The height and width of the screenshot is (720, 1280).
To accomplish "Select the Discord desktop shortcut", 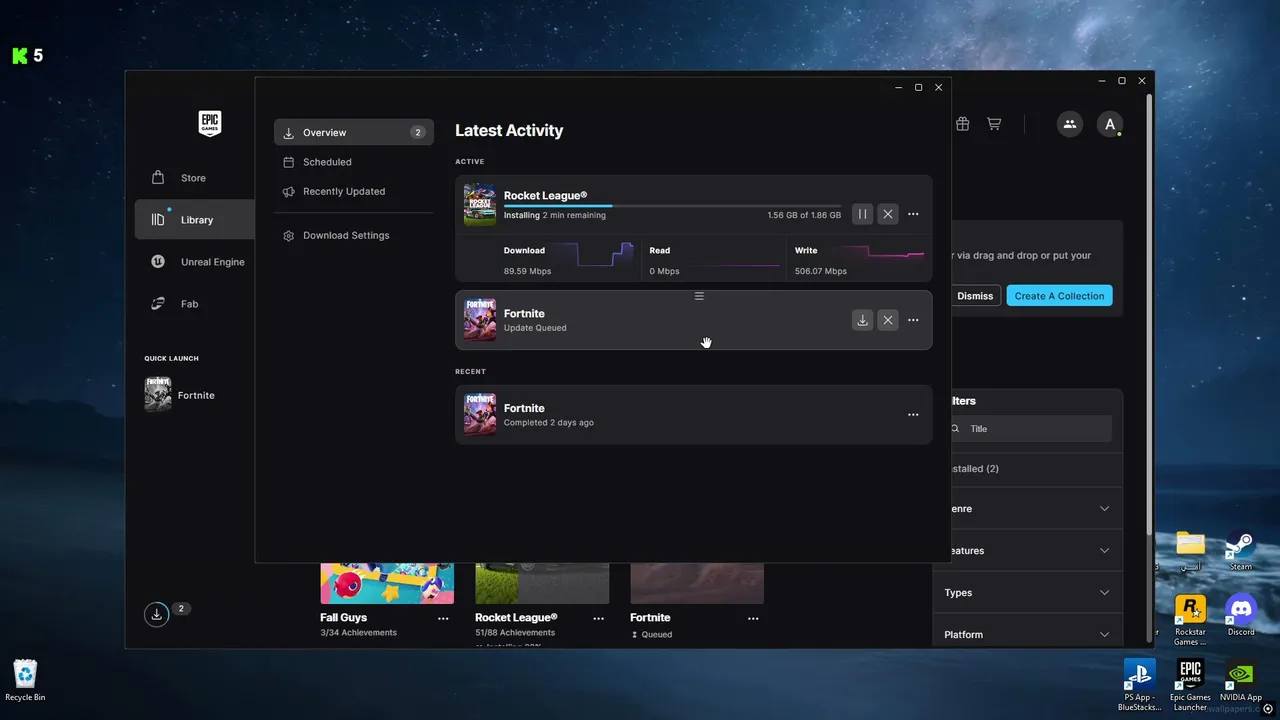I will (1241, 616).
